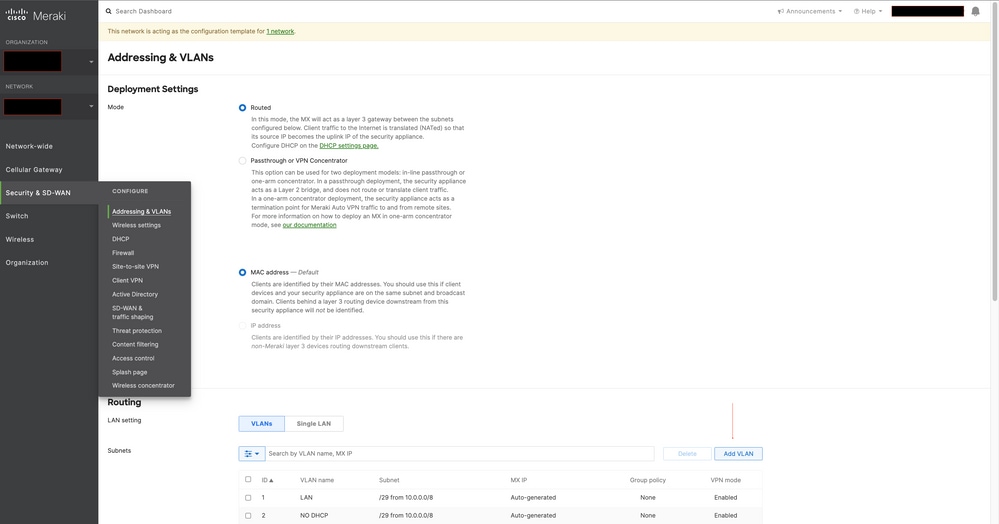Open the NO DHCP VLAN name cell
999x524 pixels.
point(314,516)
